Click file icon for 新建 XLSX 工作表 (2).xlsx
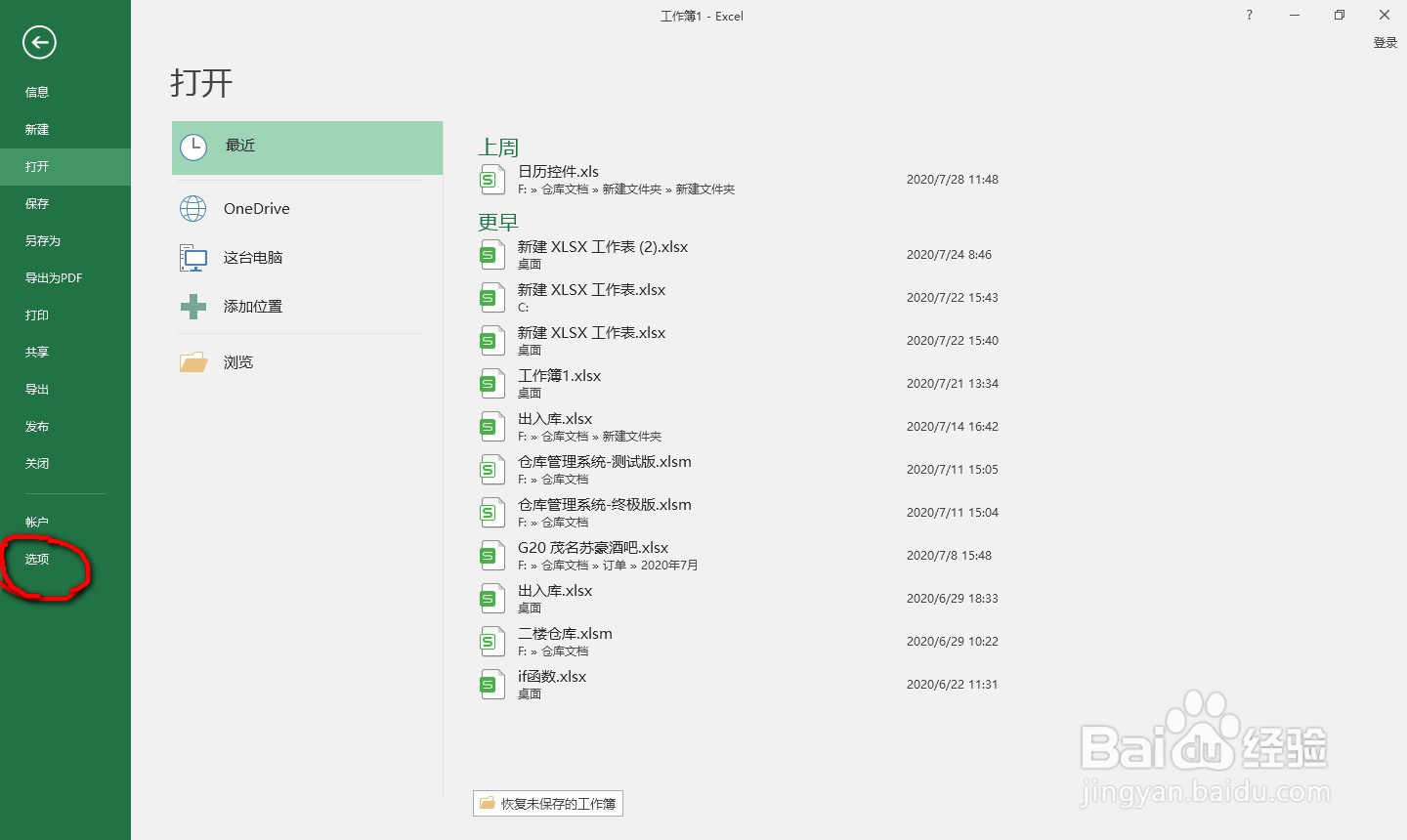Viewport: 1407px width, 840px height. 491,255
